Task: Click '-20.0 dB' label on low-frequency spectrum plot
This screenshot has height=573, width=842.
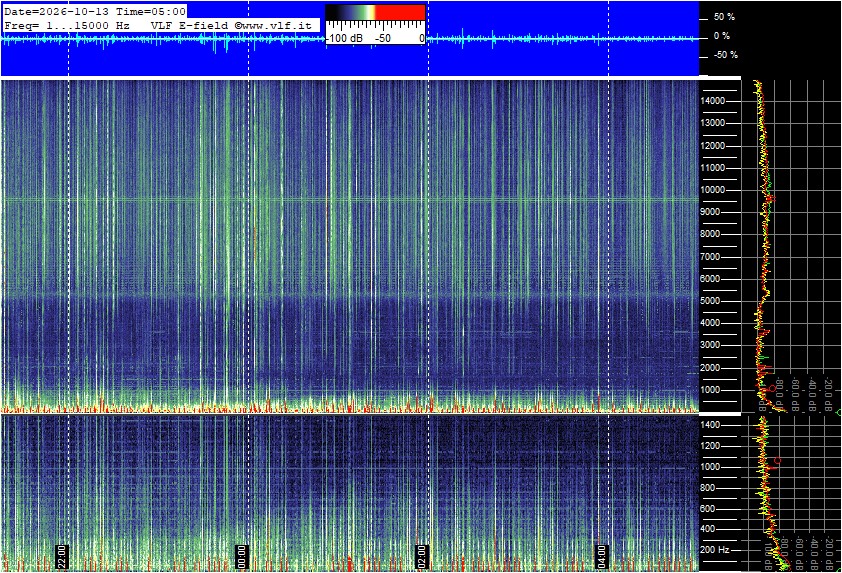Action: tap(830, 553)
